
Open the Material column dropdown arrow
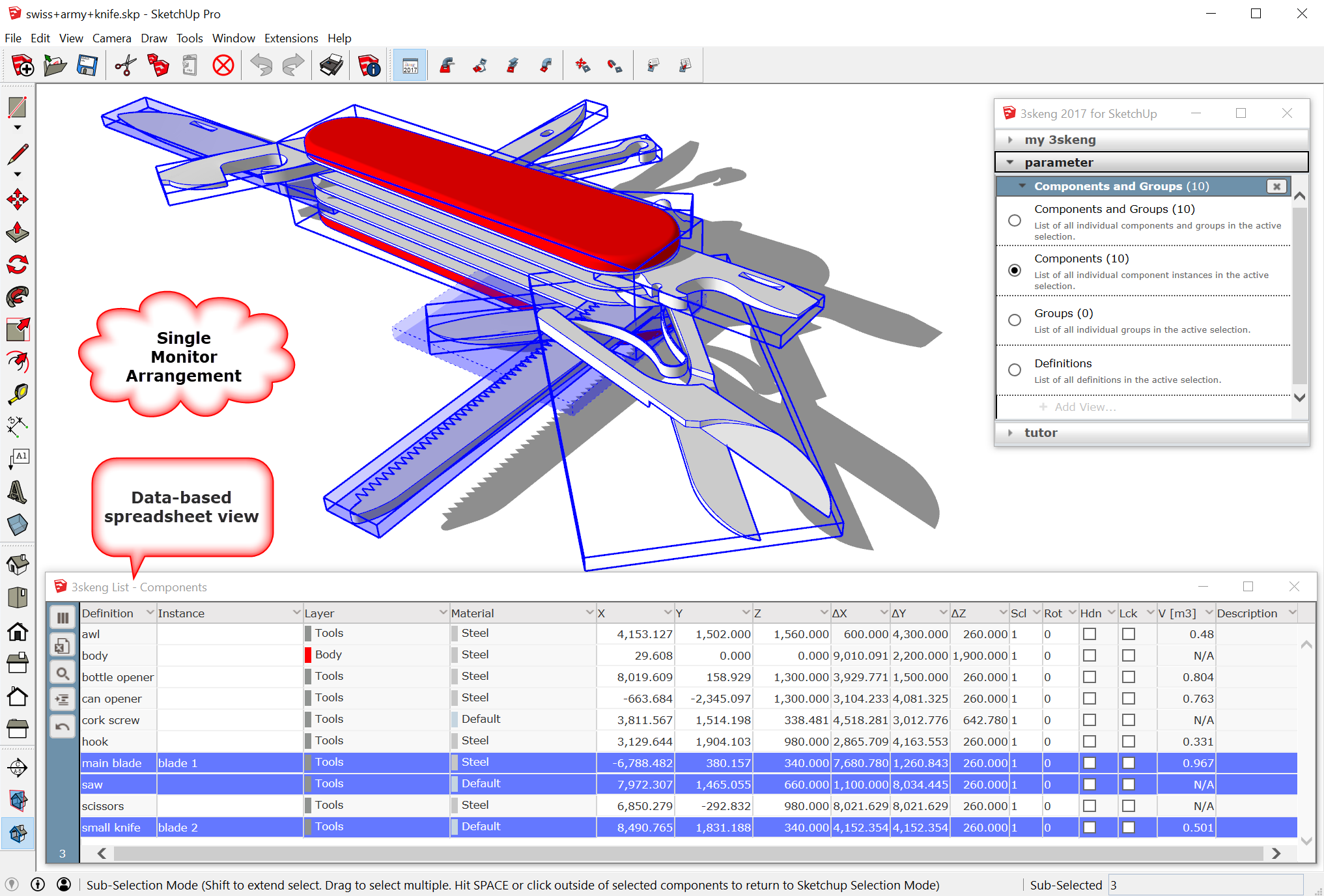589,613
